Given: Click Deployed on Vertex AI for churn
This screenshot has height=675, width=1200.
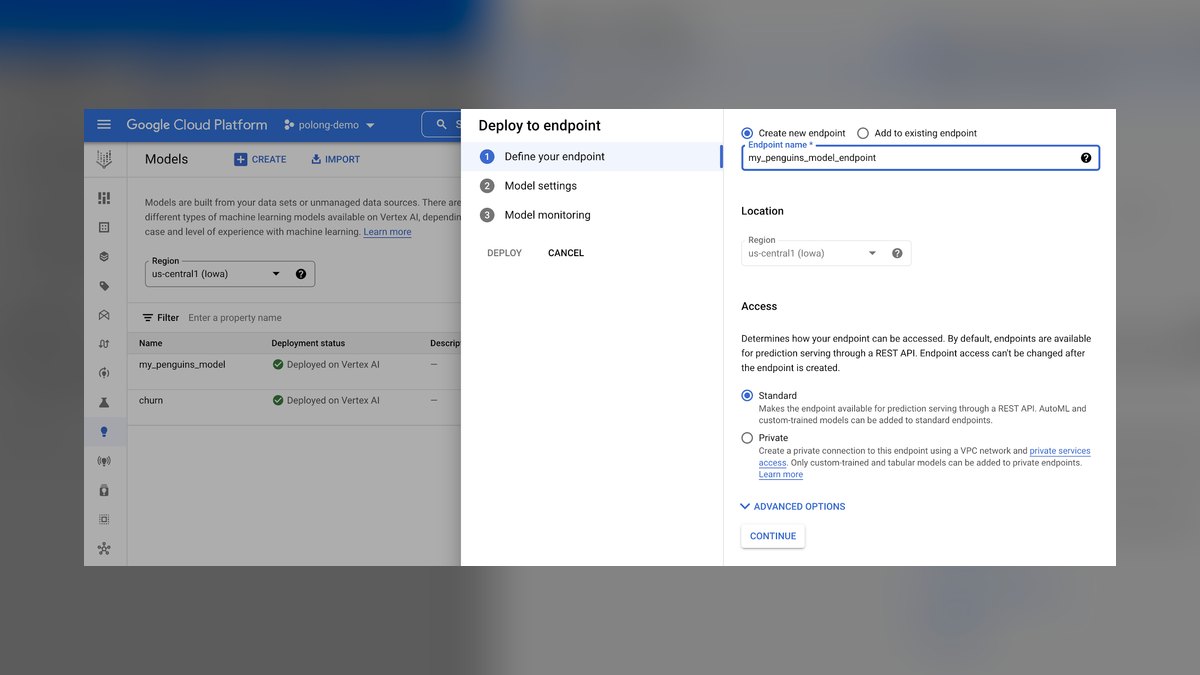Looking at the screenshot, I should tap(333, 401).
